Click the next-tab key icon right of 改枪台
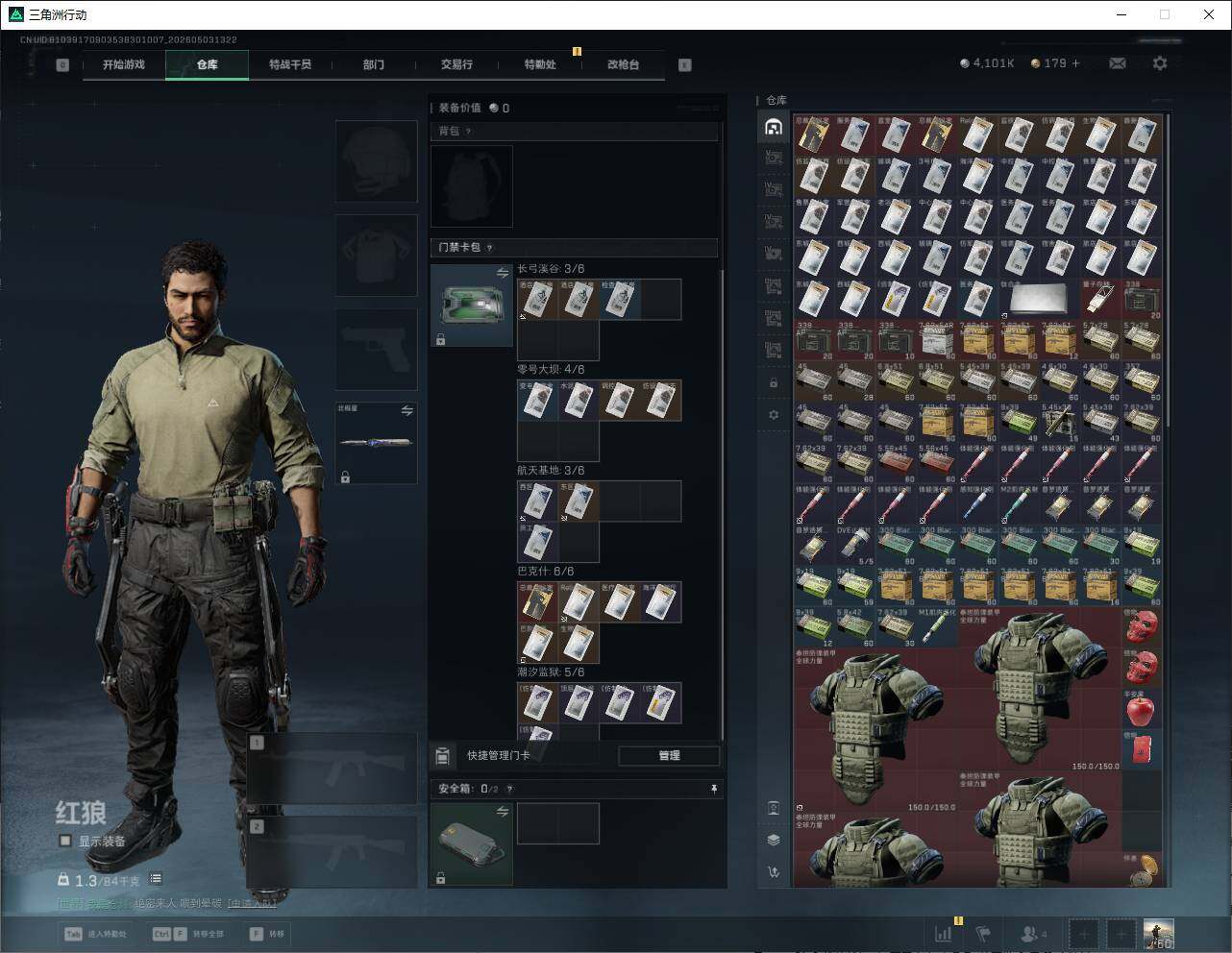 [685, 65]
